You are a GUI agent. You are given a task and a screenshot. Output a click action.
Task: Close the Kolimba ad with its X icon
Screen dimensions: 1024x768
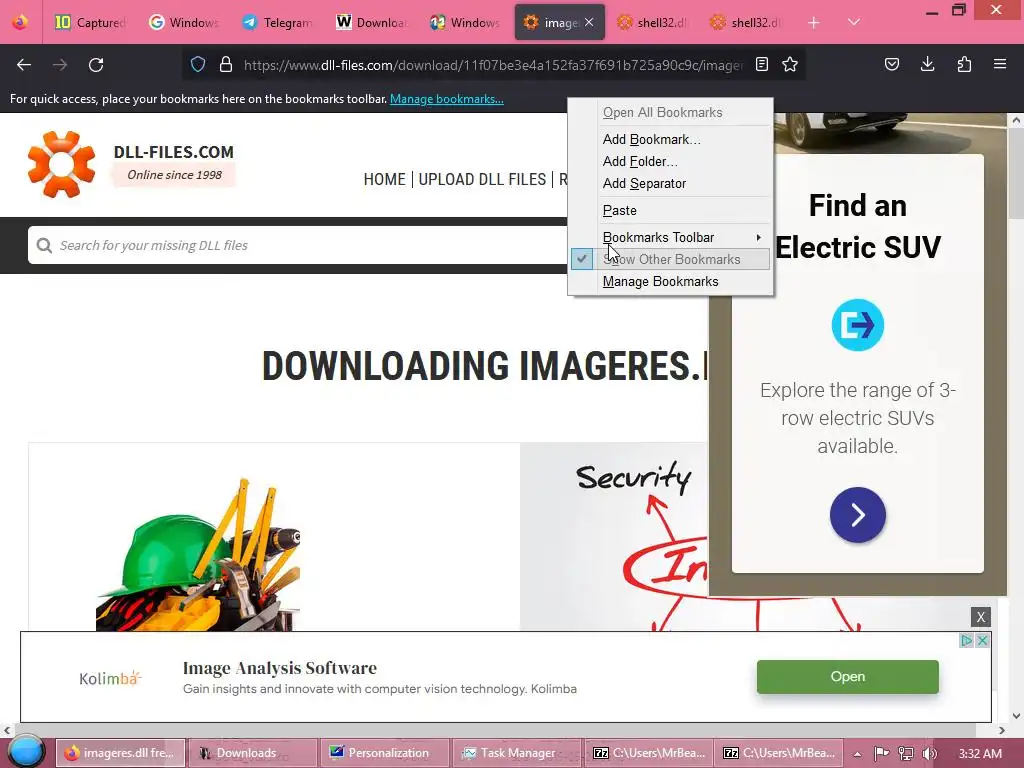[x=982, y=641]
